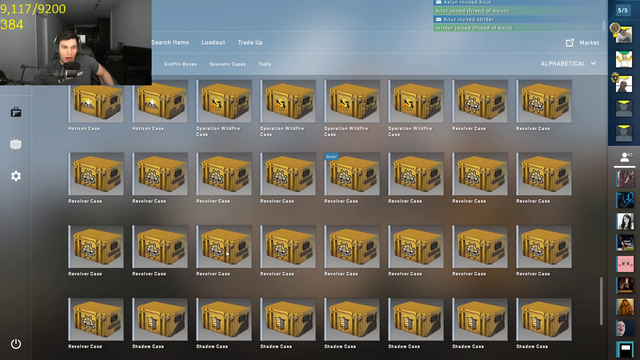640x360 pixels.
Task: Open the friend with the laughing face avatar
Action: (625, 328)
